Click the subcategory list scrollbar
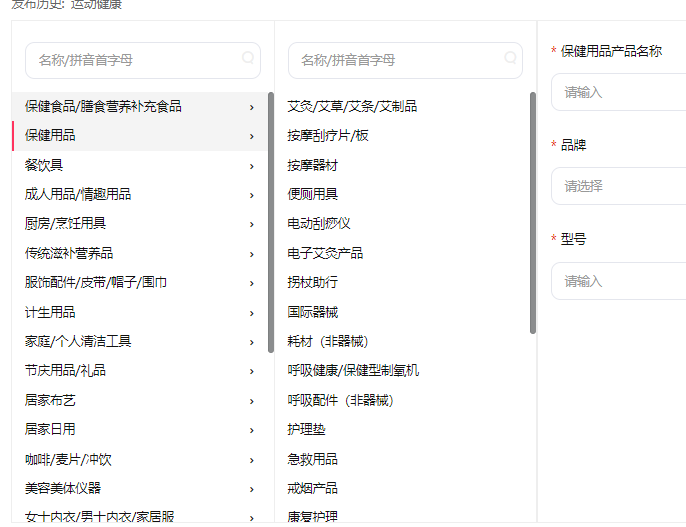This screenshot has width=686, height=527. click(x=533, y=212)
